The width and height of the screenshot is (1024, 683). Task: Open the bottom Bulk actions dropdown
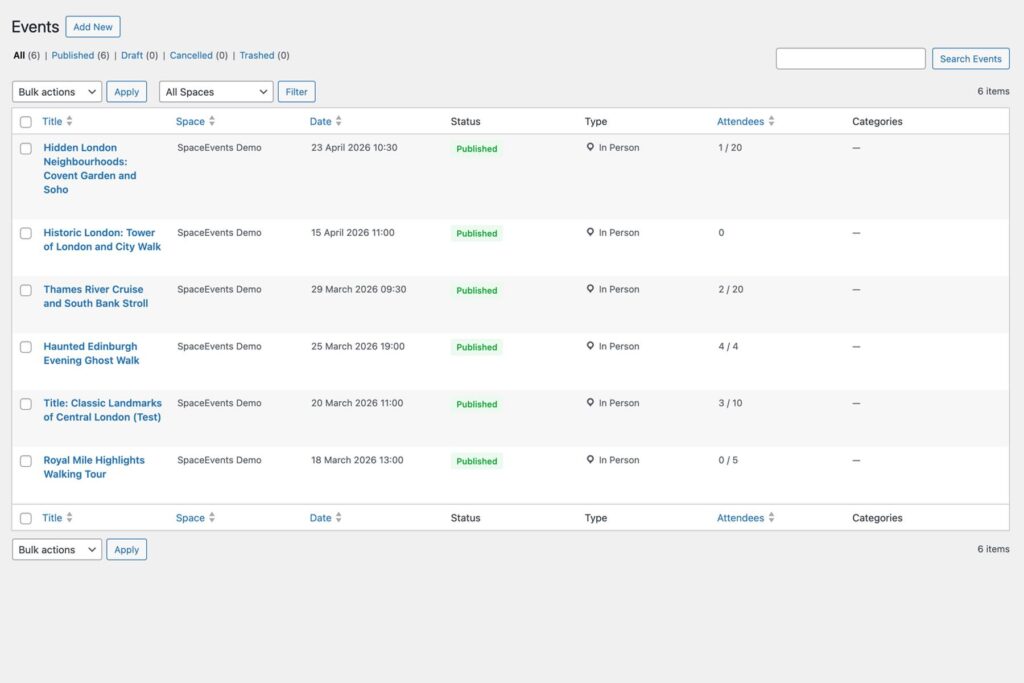point(57,550)
